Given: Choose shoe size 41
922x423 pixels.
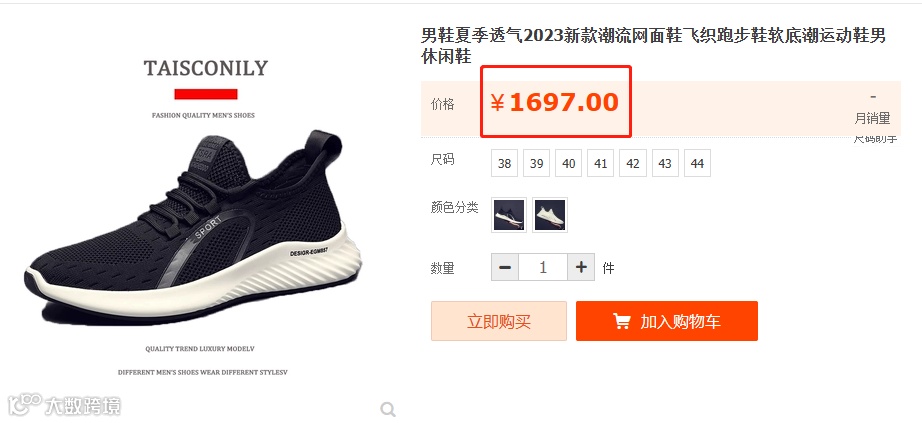Looking at the screenshot, I should (600, 163).
